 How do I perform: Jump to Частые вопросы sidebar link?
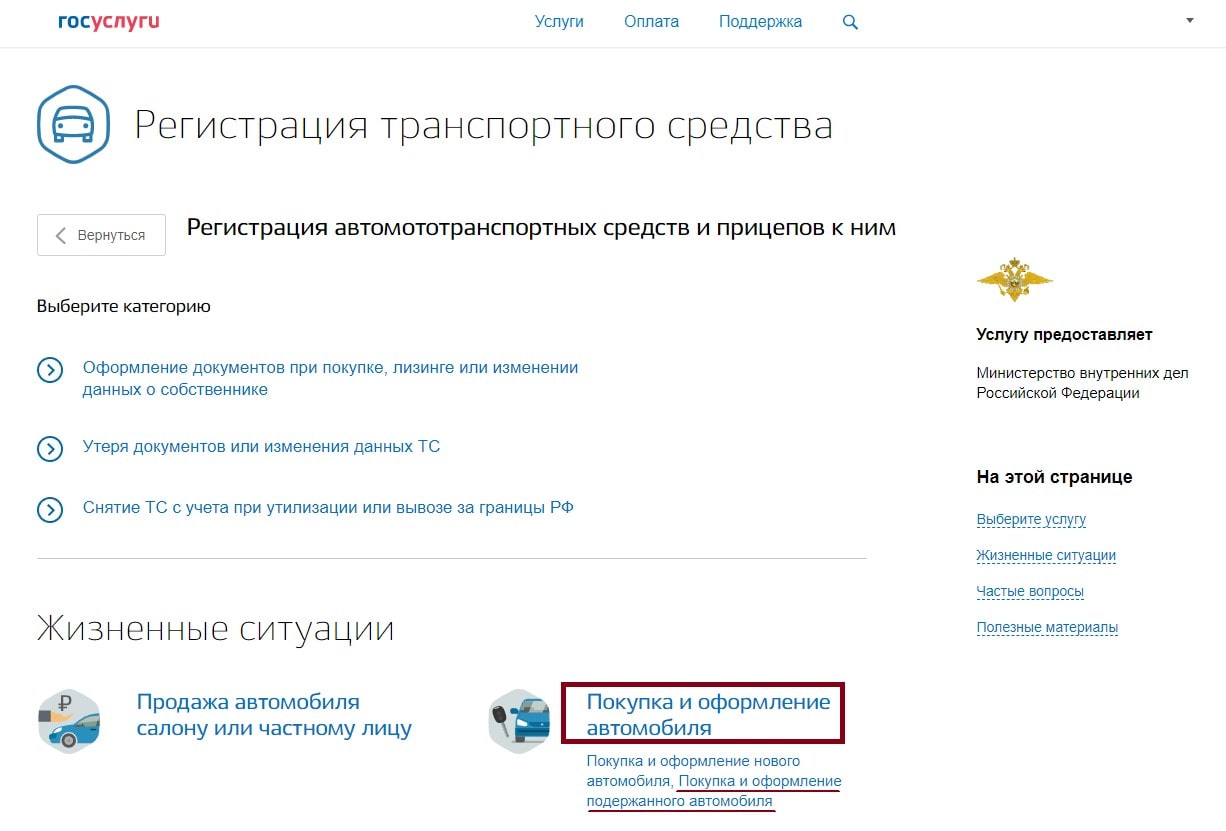click(x=1030, y=592)
